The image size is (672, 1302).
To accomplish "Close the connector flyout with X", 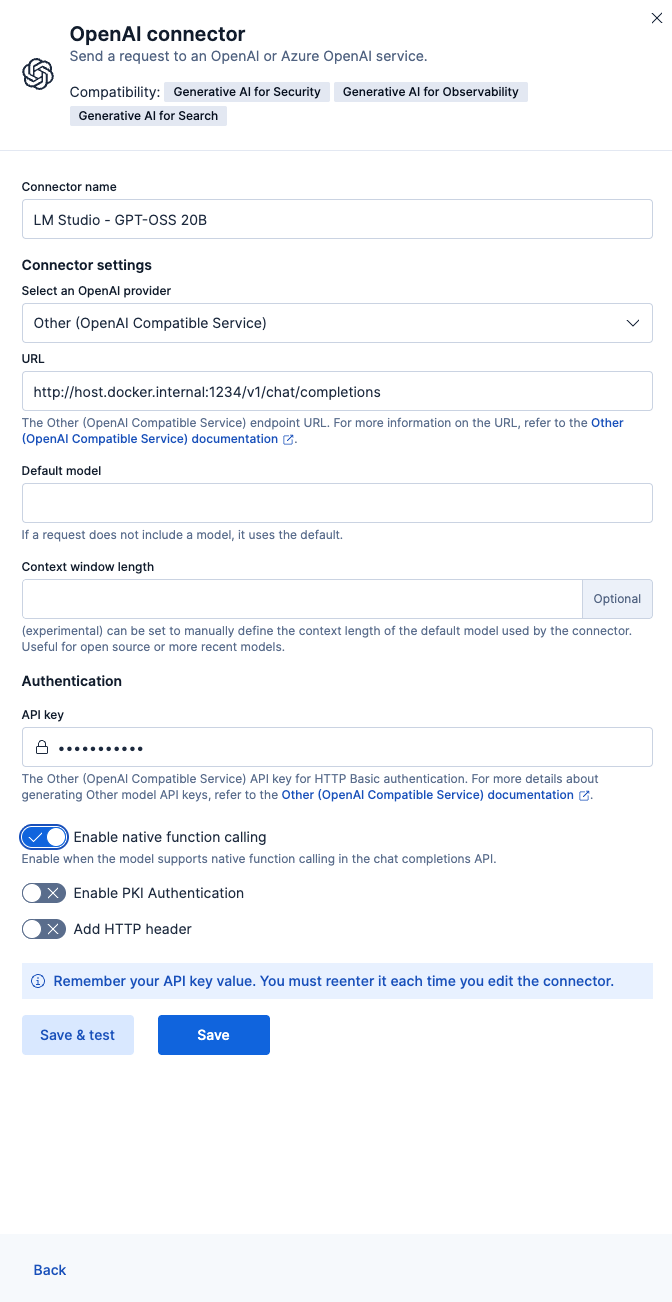I will coord(656,16).
